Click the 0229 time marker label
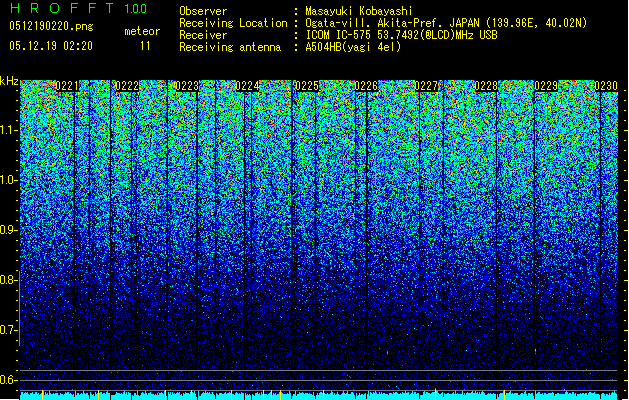Viewport: 629px width, 400px height. pyautogui.click(x=546, y=86)
